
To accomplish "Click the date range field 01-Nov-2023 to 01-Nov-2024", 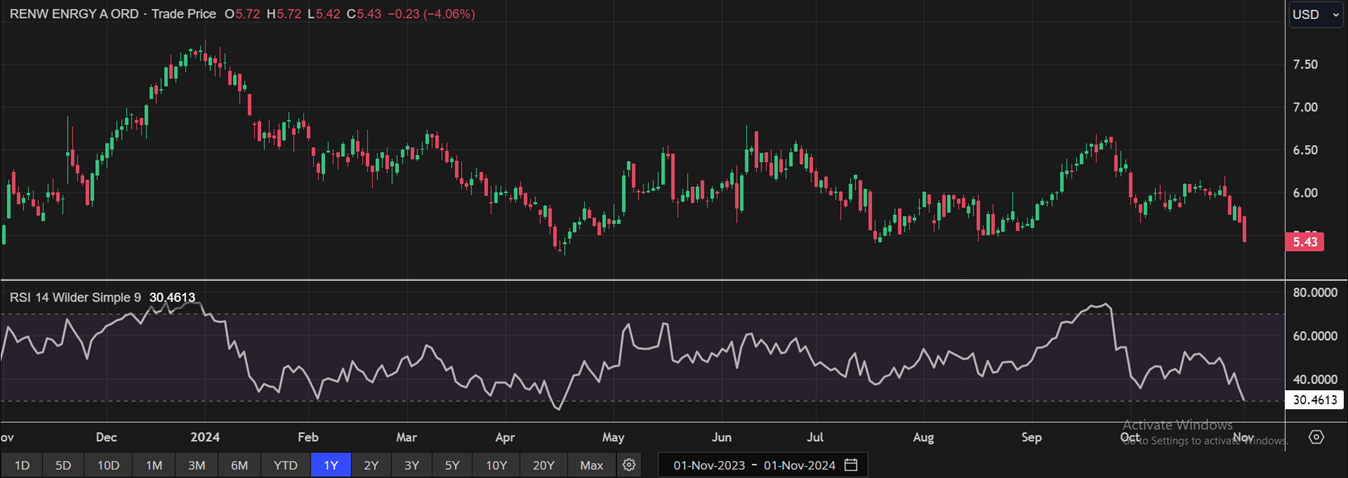I will tap(755, 465).
